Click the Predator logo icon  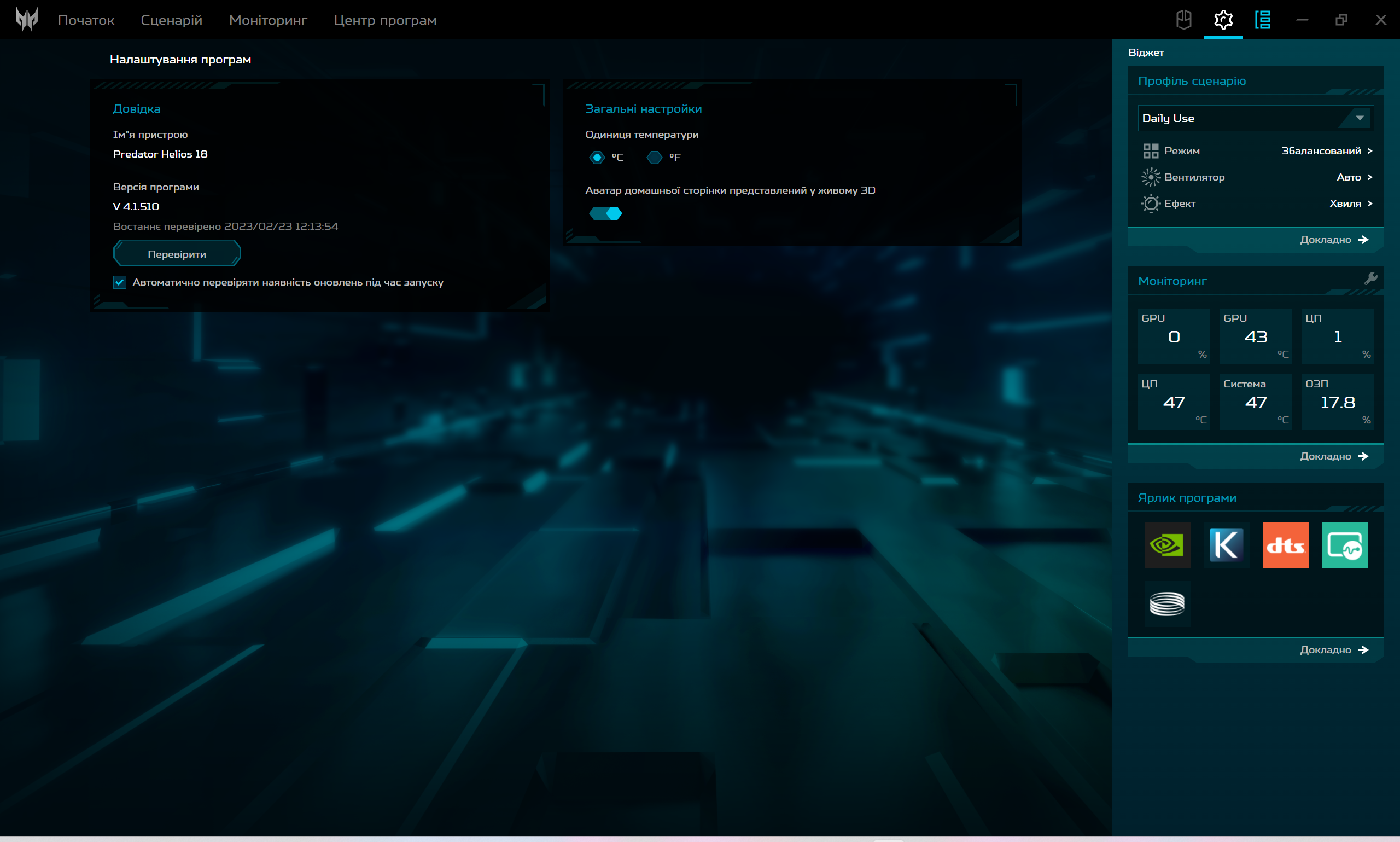point(27,20)
